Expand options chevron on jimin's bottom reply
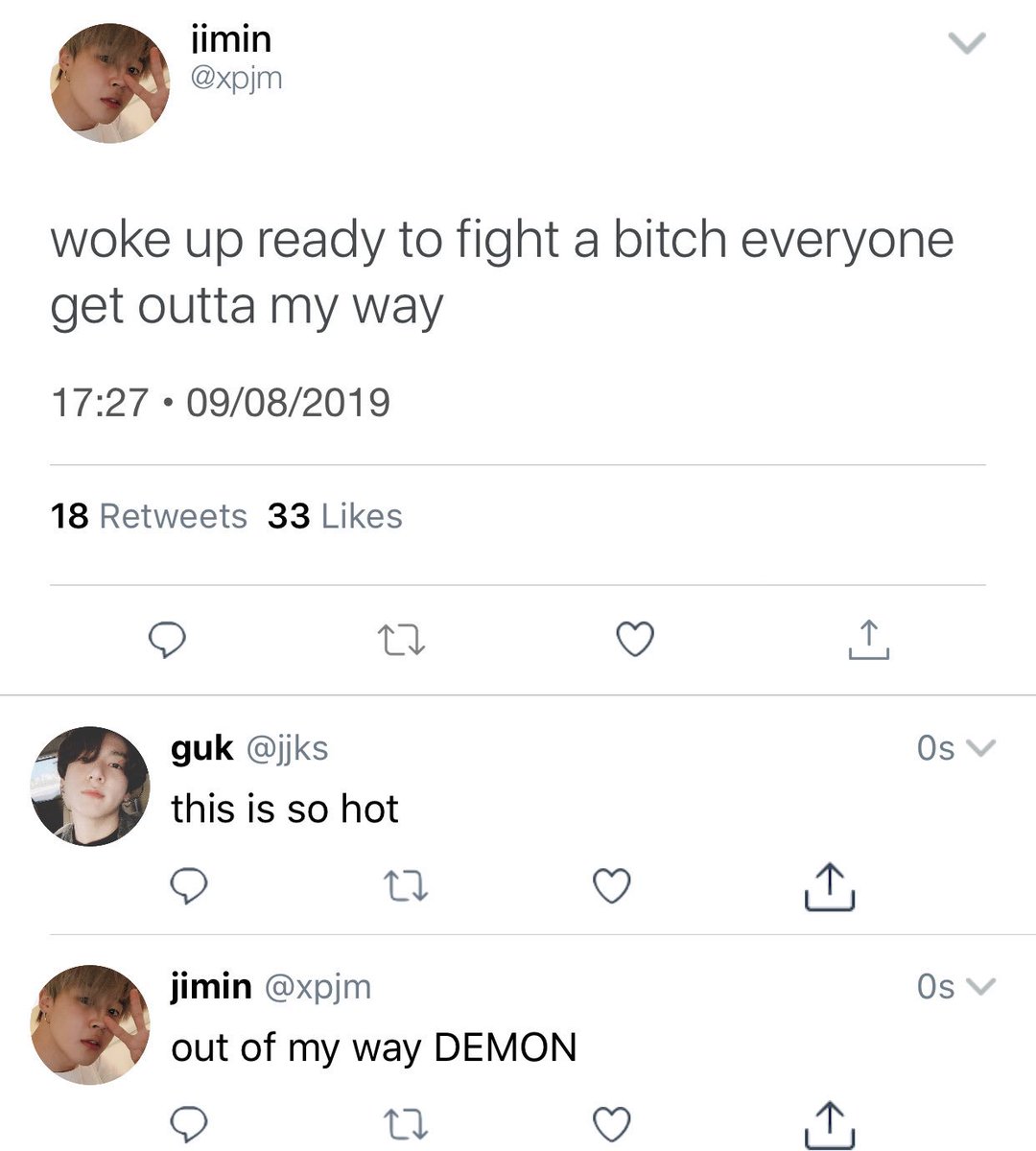 [x=982, y=986]
